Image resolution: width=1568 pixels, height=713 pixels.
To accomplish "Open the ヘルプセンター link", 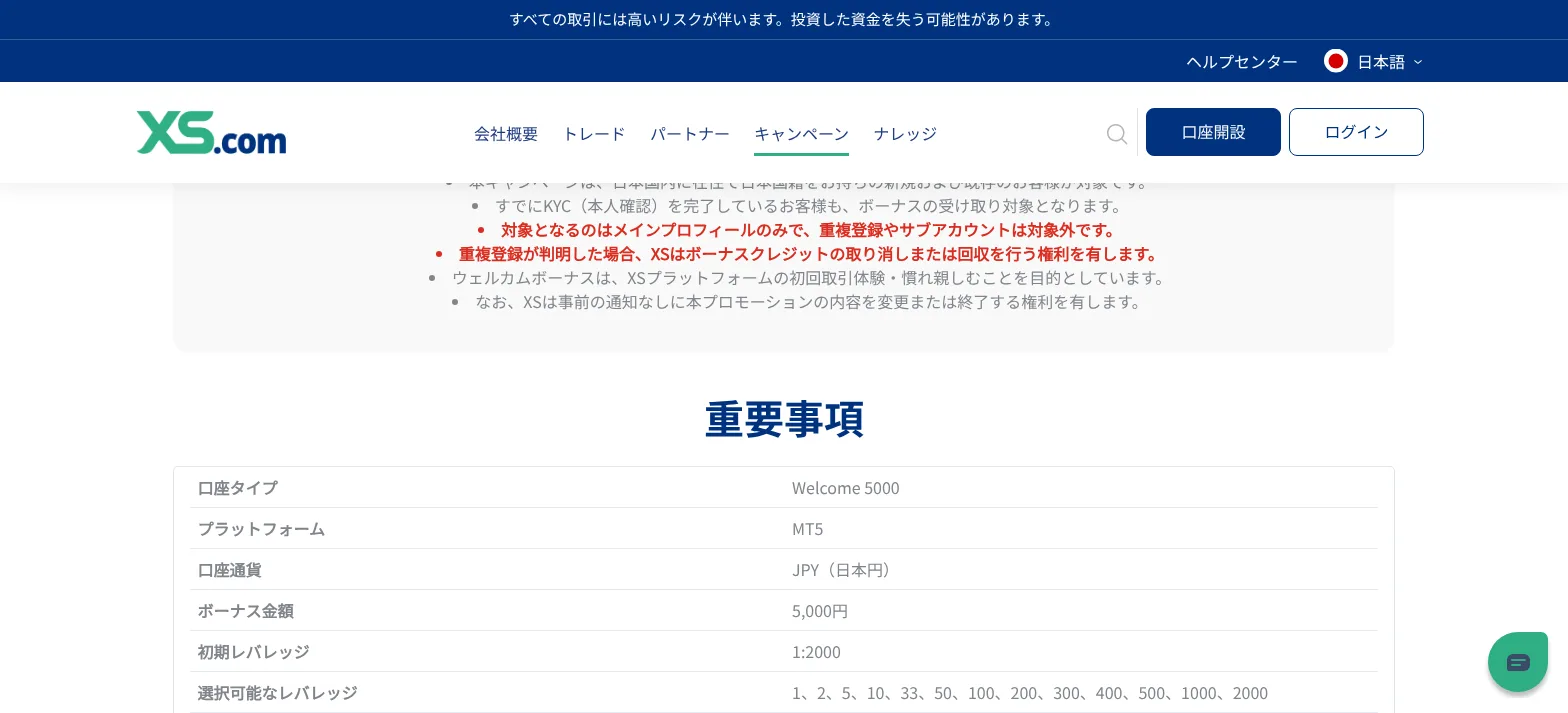I will coord(1242,62).
